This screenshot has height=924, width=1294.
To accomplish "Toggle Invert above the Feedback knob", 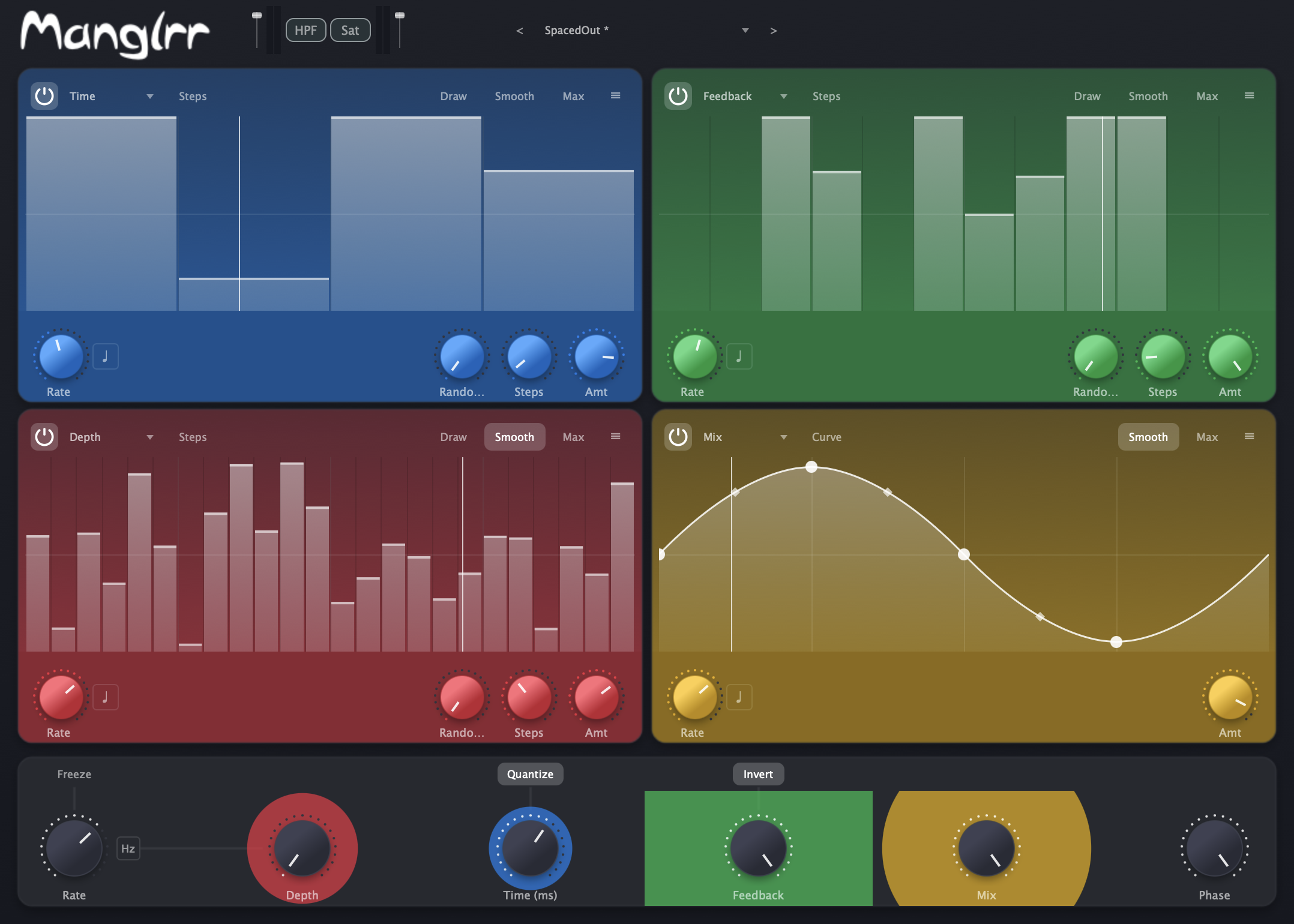I will pyautogui.click(x=758, y=774).
